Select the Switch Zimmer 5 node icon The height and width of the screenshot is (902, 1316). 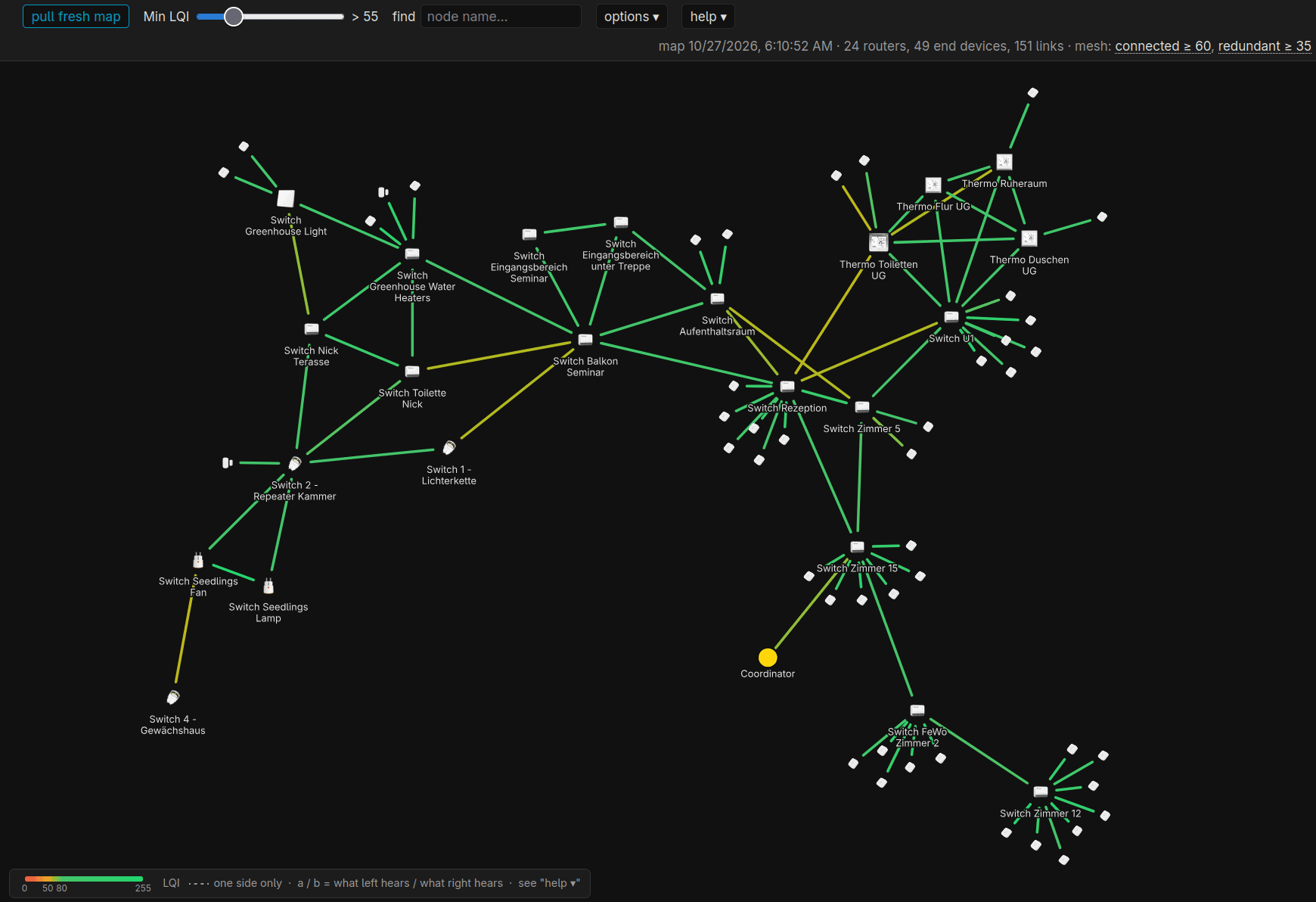tap(862, 407)
